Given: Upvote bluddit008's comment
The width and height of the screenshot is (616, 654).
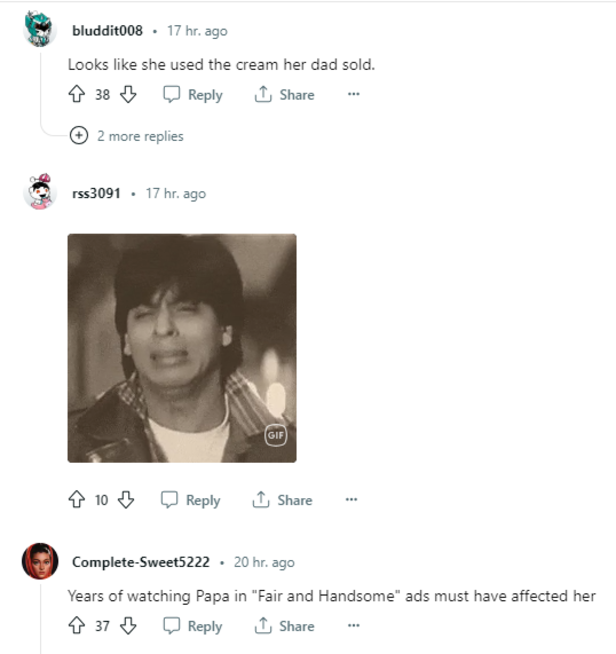Looking at the screenshot, I should (x=76, y=95).
